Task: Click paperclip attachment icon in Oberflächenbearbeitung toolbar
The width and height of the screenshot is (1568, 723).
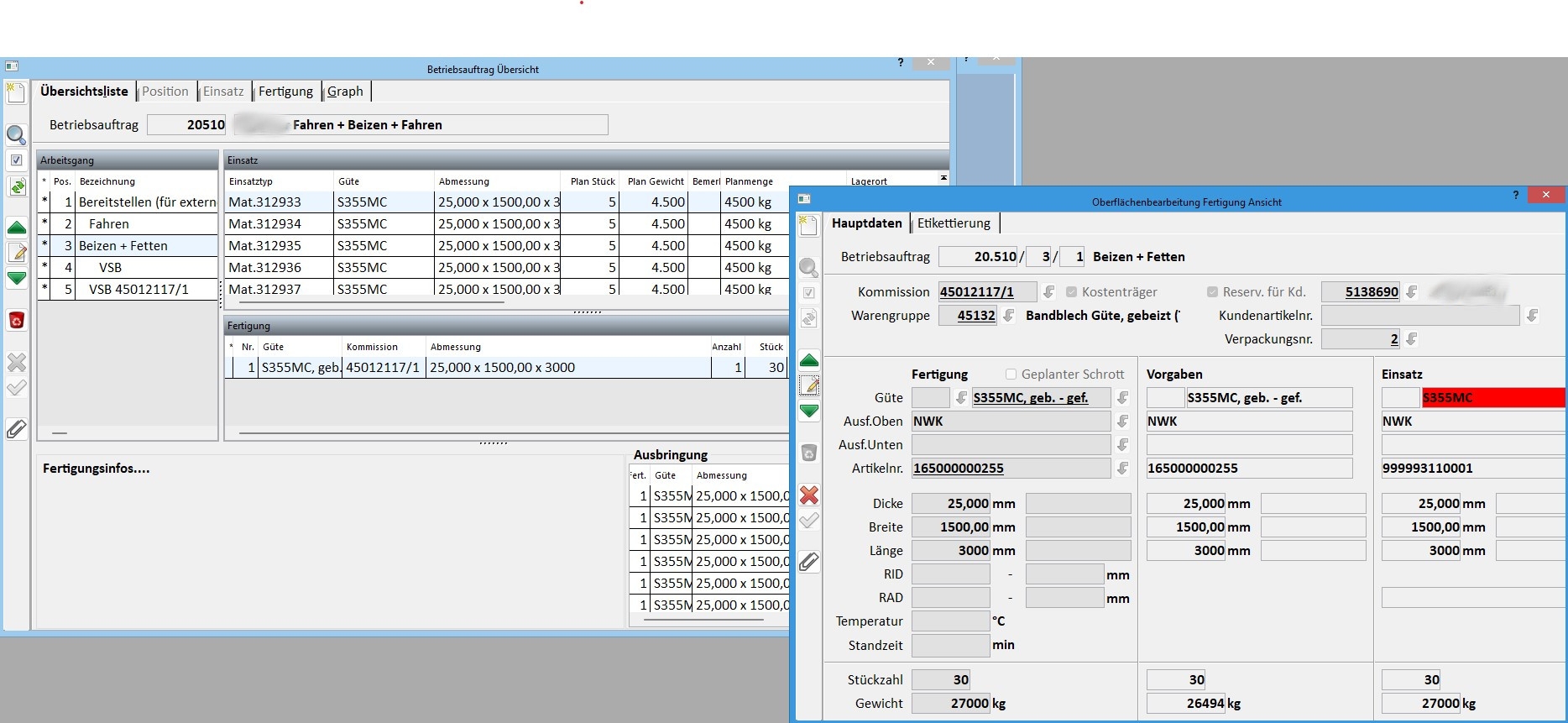Action: tap(808, 562)
